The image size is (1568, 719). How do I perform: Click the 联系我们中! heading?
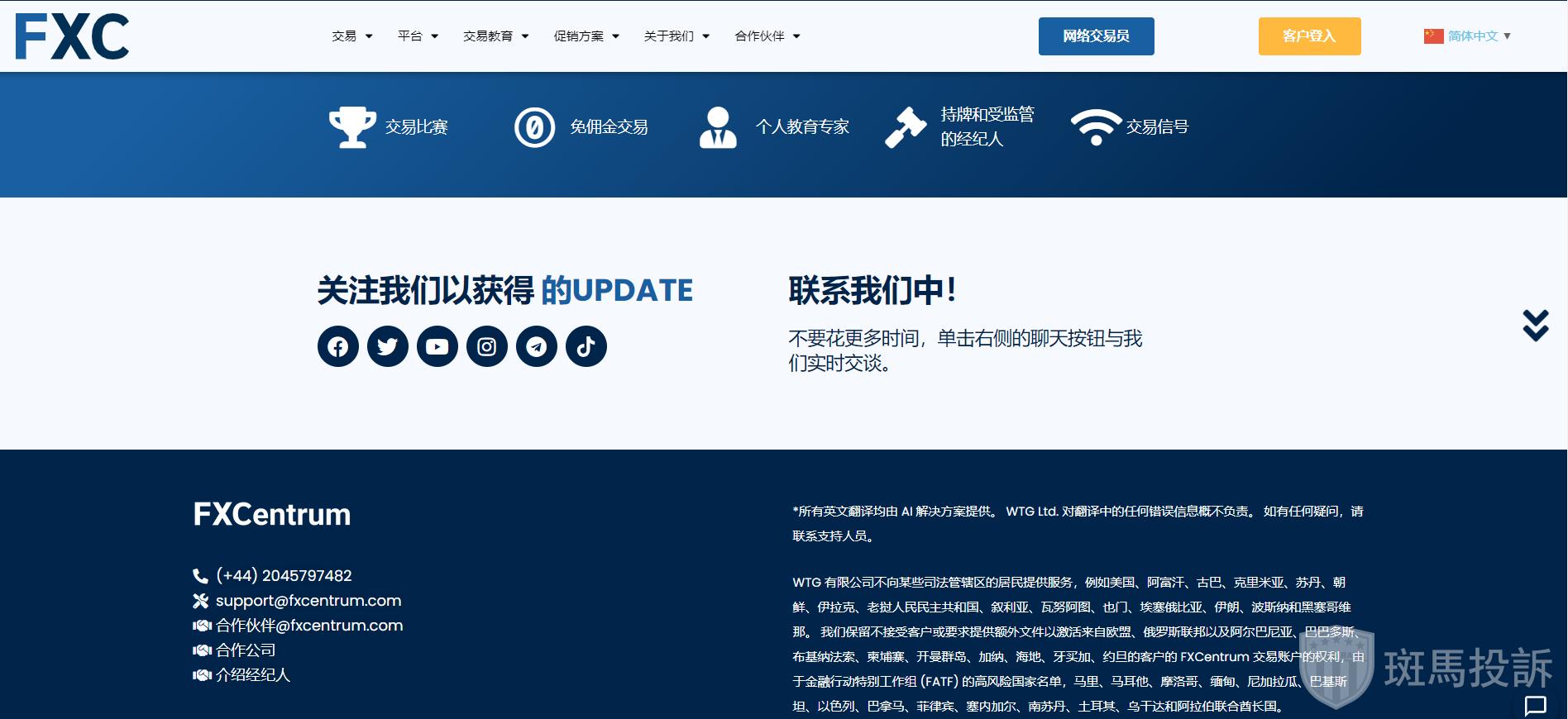(872, 291)
